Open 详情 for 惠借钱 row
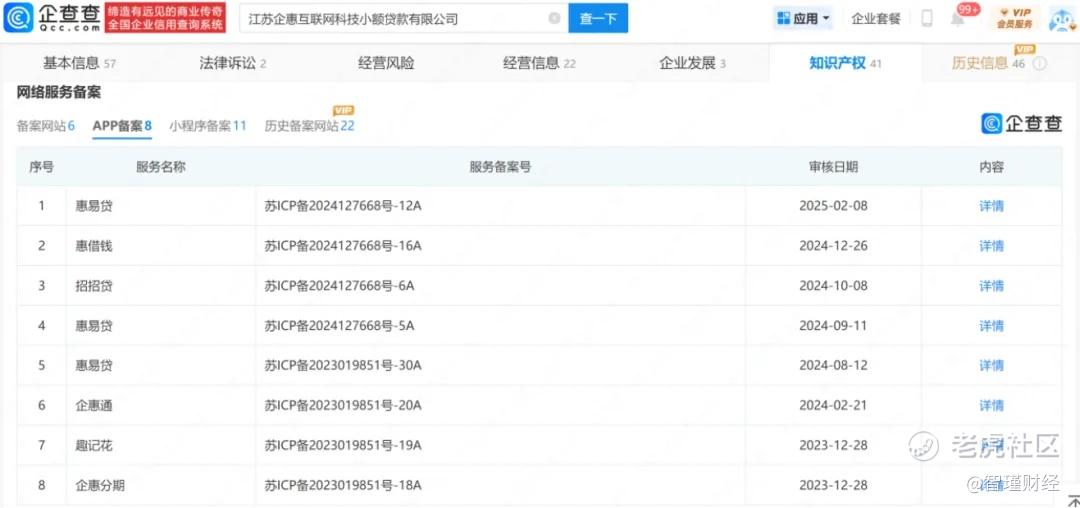 [991, 246]
